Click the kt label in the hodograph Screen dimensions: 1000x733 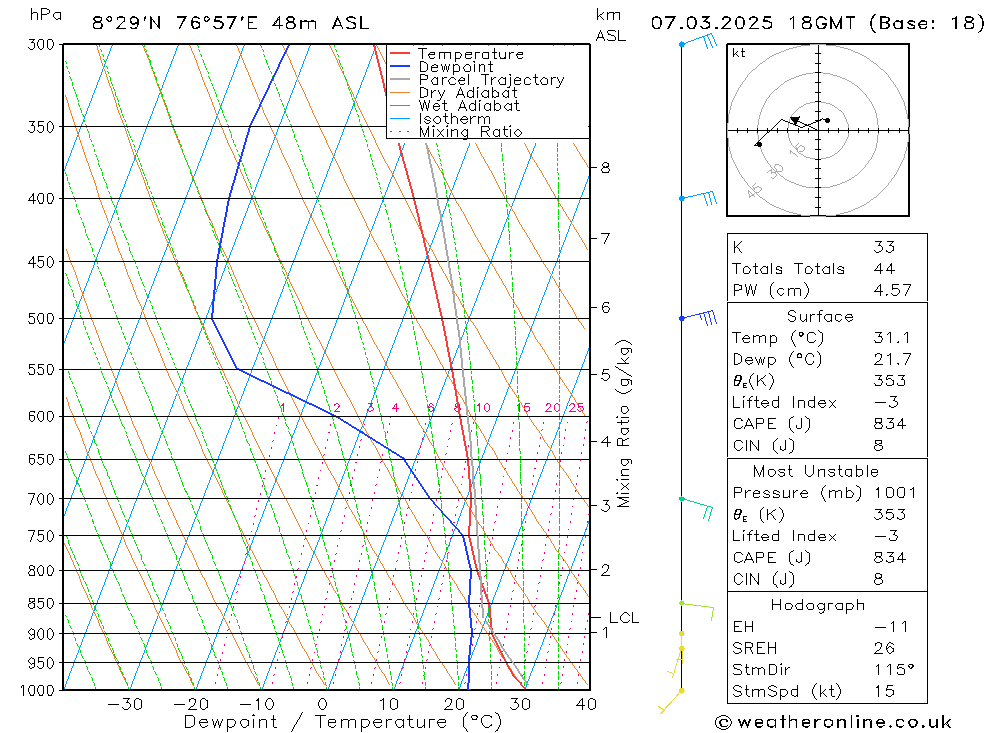click(x=739, y=52)
